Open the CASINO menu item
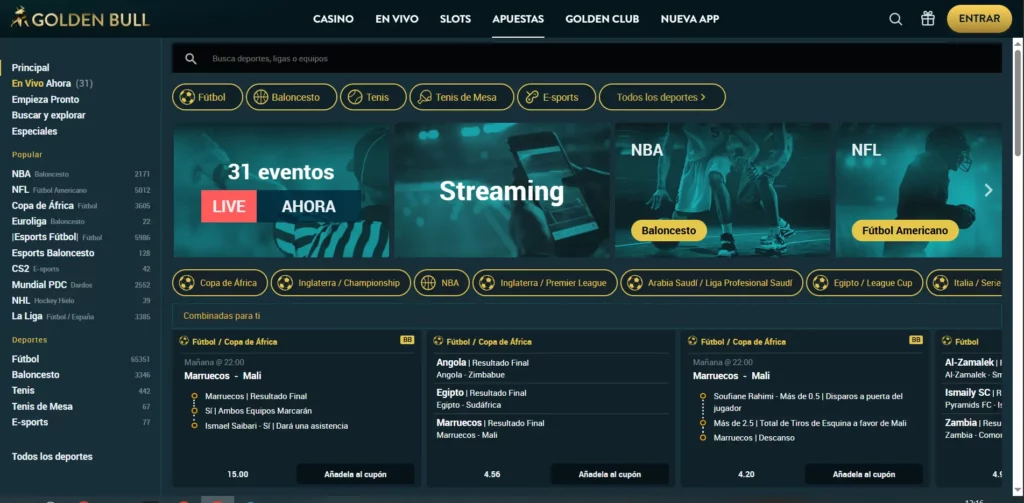This screenshot has width=1024, height=503. [333, 19]
